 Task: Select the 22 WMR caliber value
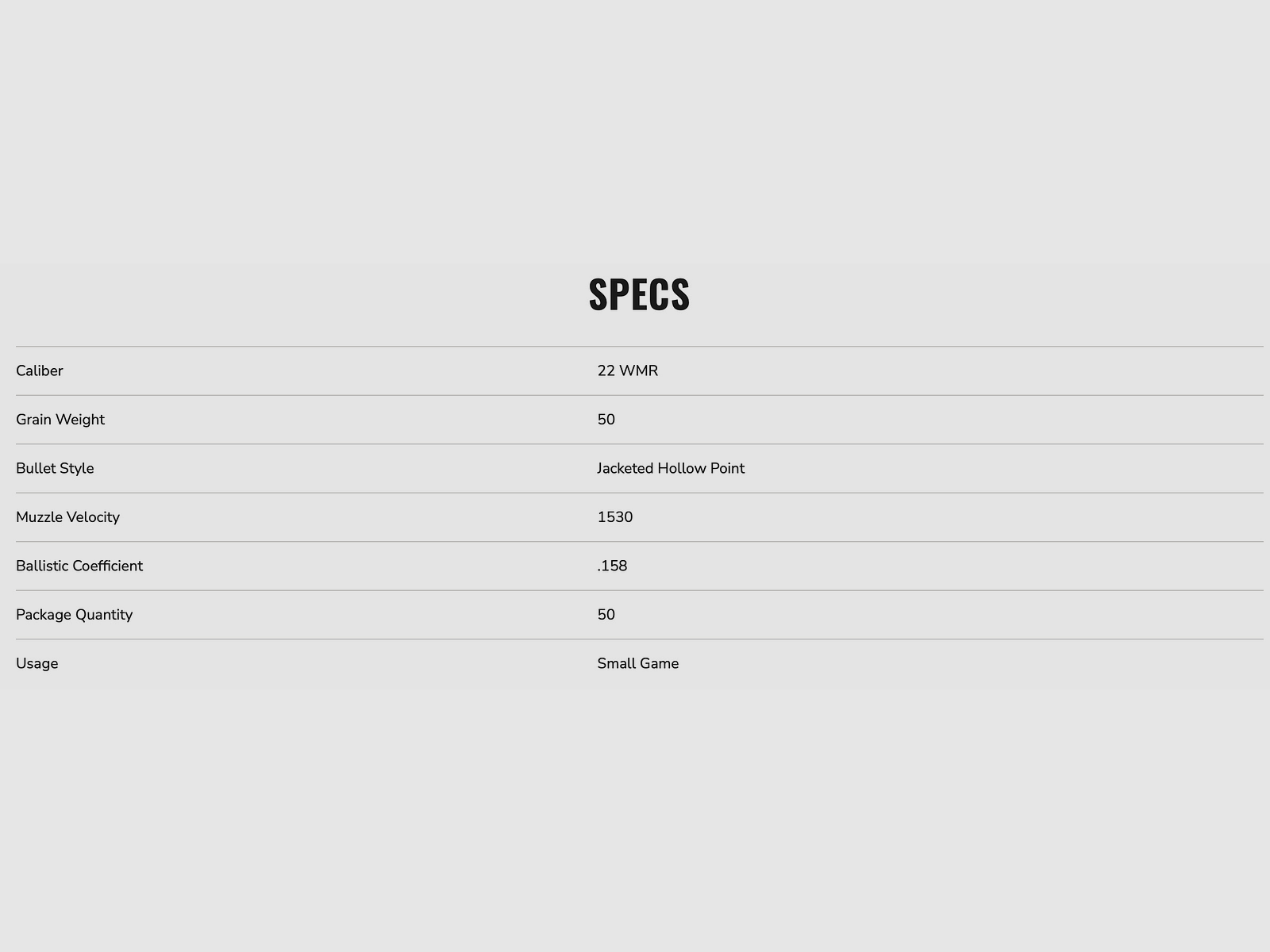pyautogui.click(x=627, y=370)
